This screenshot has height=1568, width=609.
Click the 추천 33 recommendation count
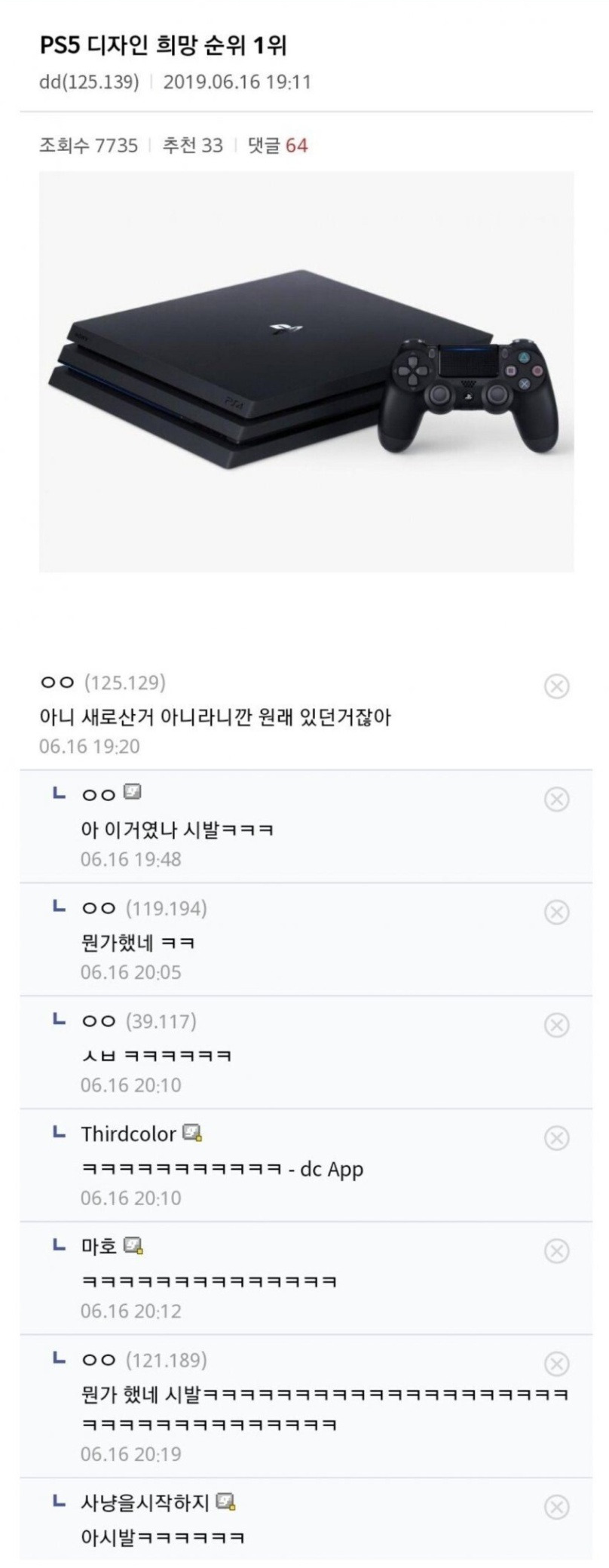click(193, 146)
